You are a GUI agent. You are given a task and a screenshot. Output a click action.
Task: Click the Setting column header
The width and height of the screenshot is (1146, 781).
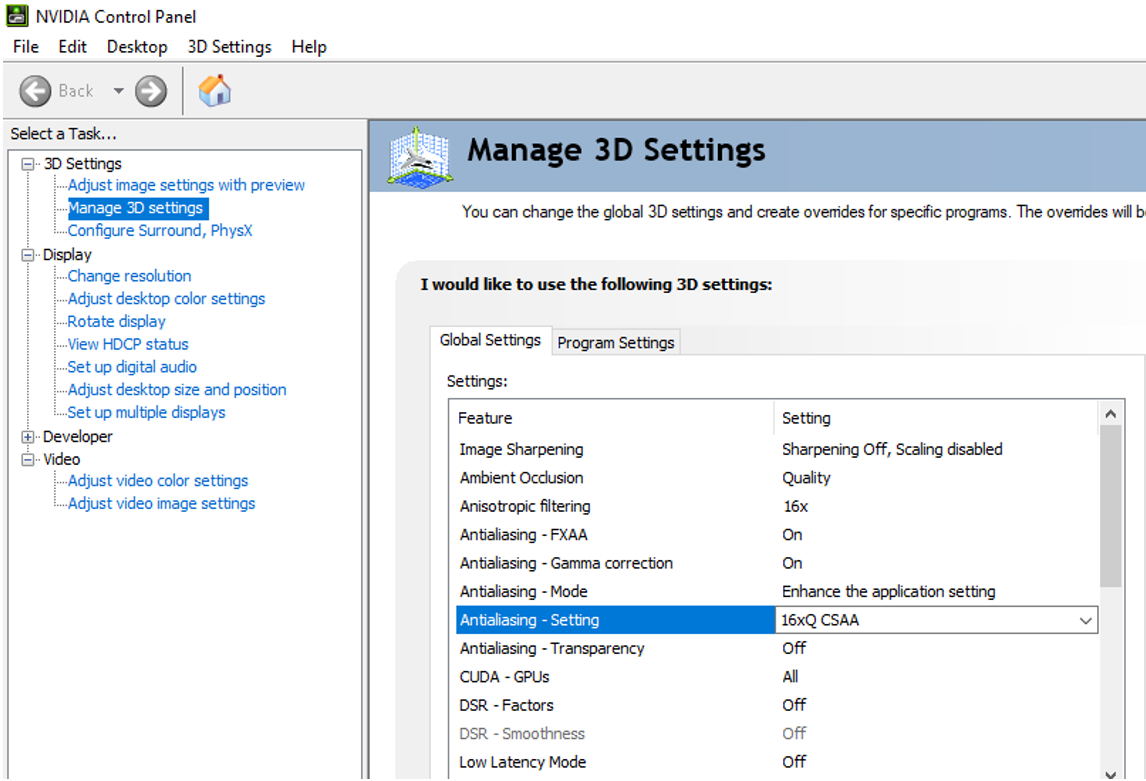coord(936,418)
